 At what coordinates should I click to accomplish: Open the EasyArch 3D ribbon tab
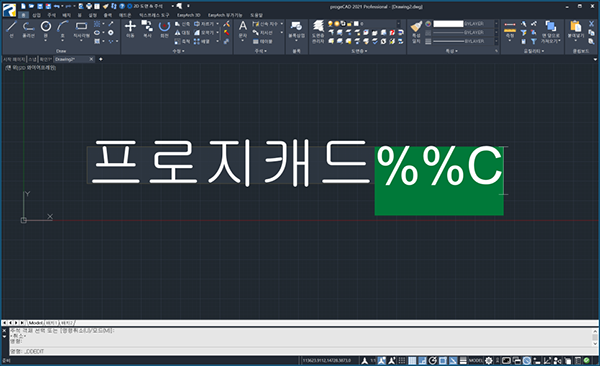pos(189,15)
